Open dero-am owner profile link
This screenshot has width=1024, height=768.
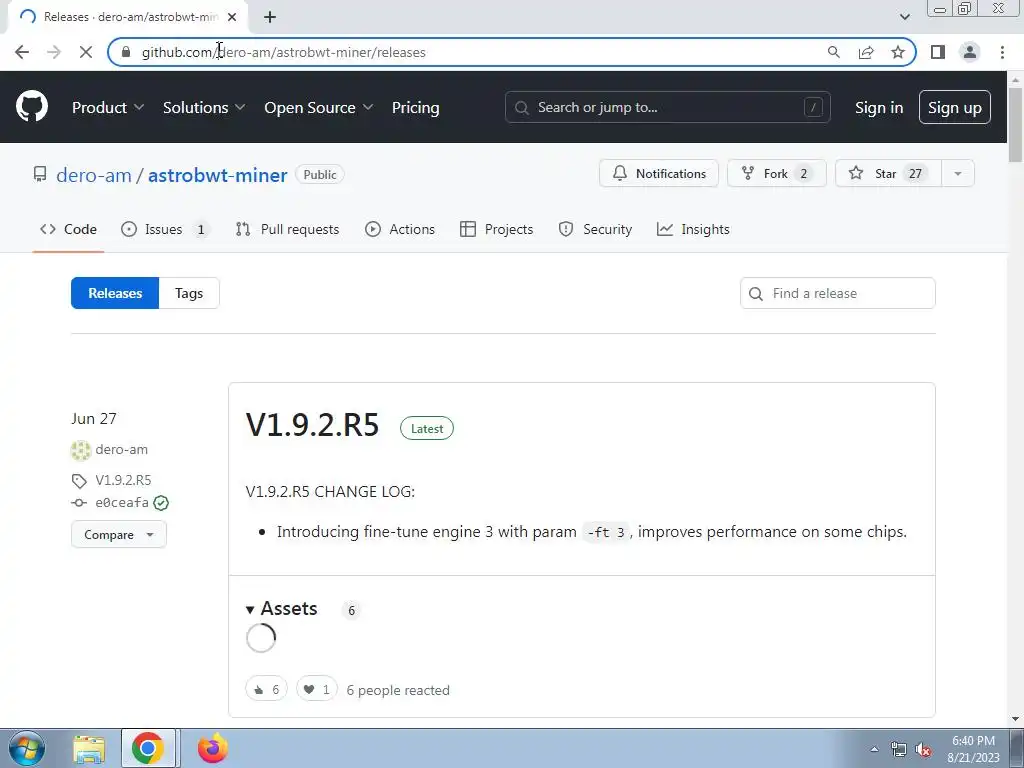coord(93,175)
